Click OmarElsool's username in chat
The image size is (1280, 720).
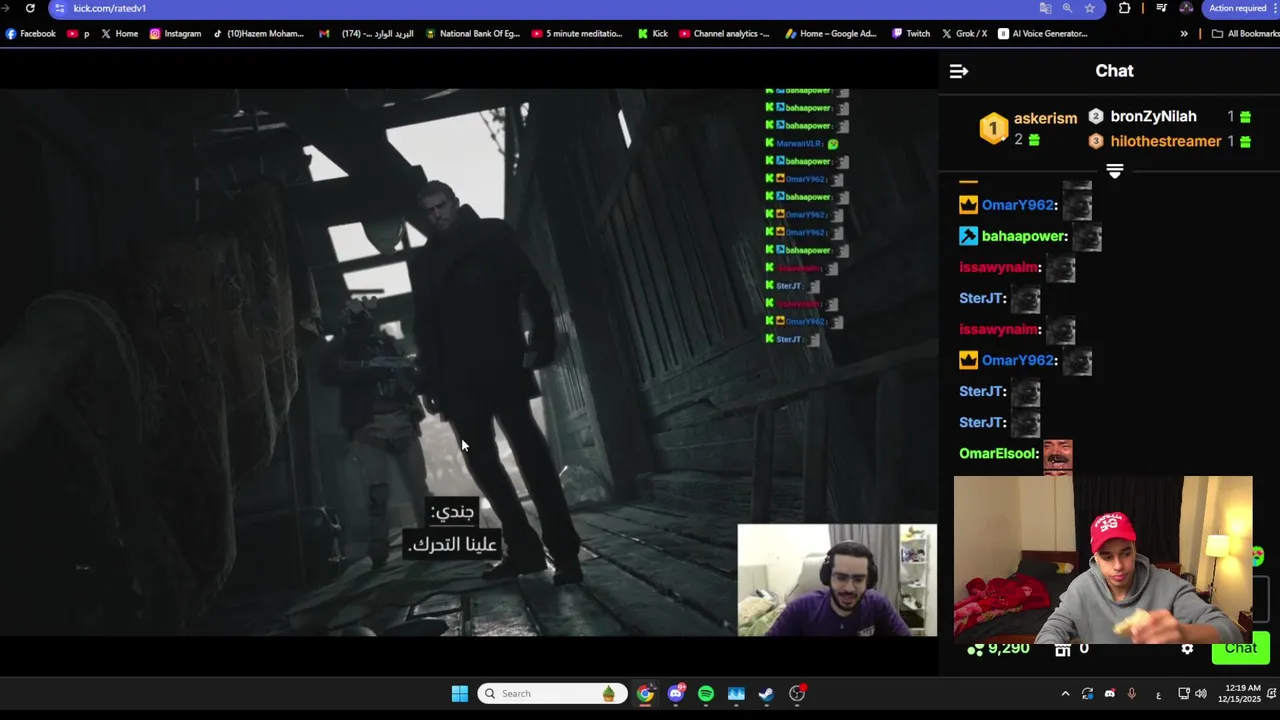(x=998, y=453)
